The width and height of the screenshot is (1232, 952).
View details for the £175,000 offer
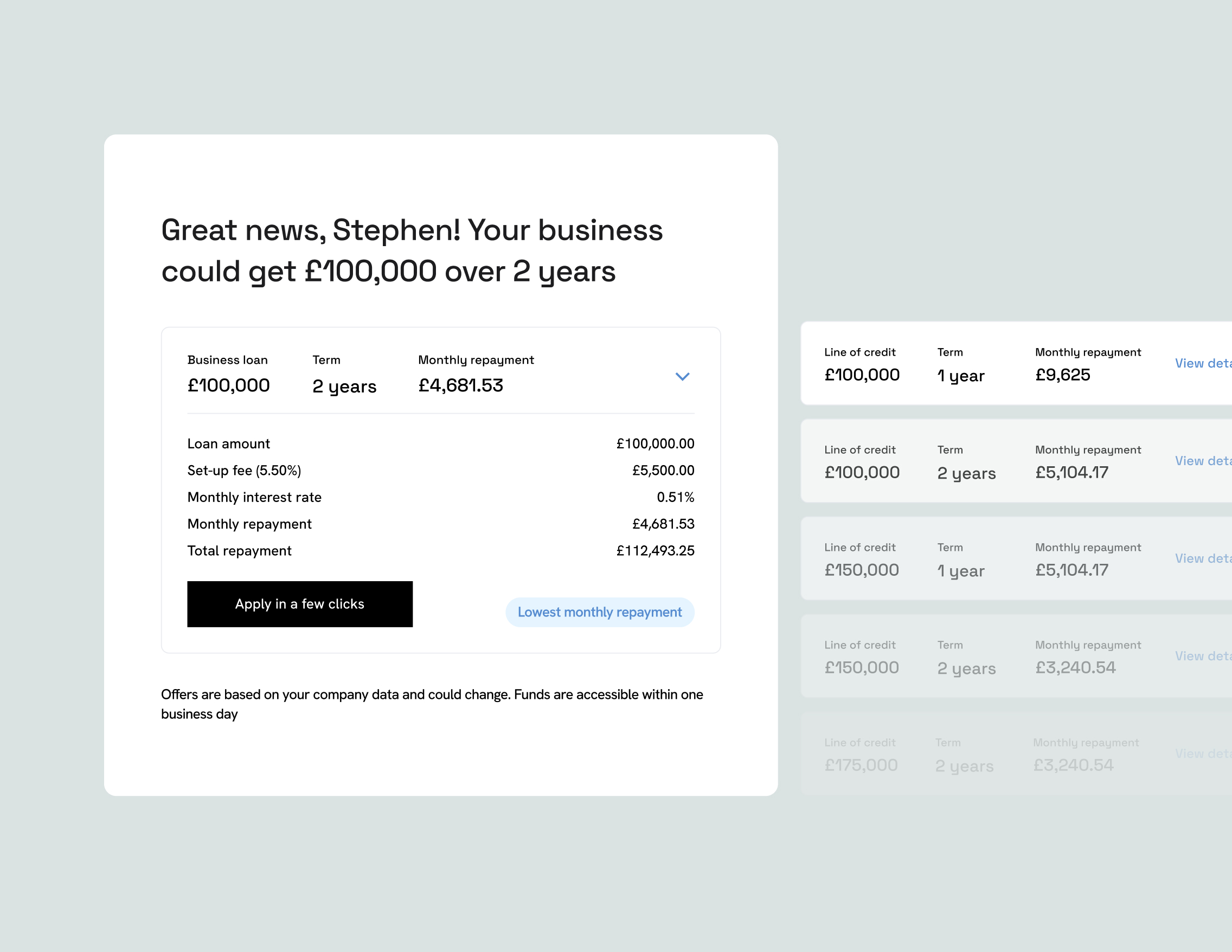pyautogui.click(x=1207, y=754)
